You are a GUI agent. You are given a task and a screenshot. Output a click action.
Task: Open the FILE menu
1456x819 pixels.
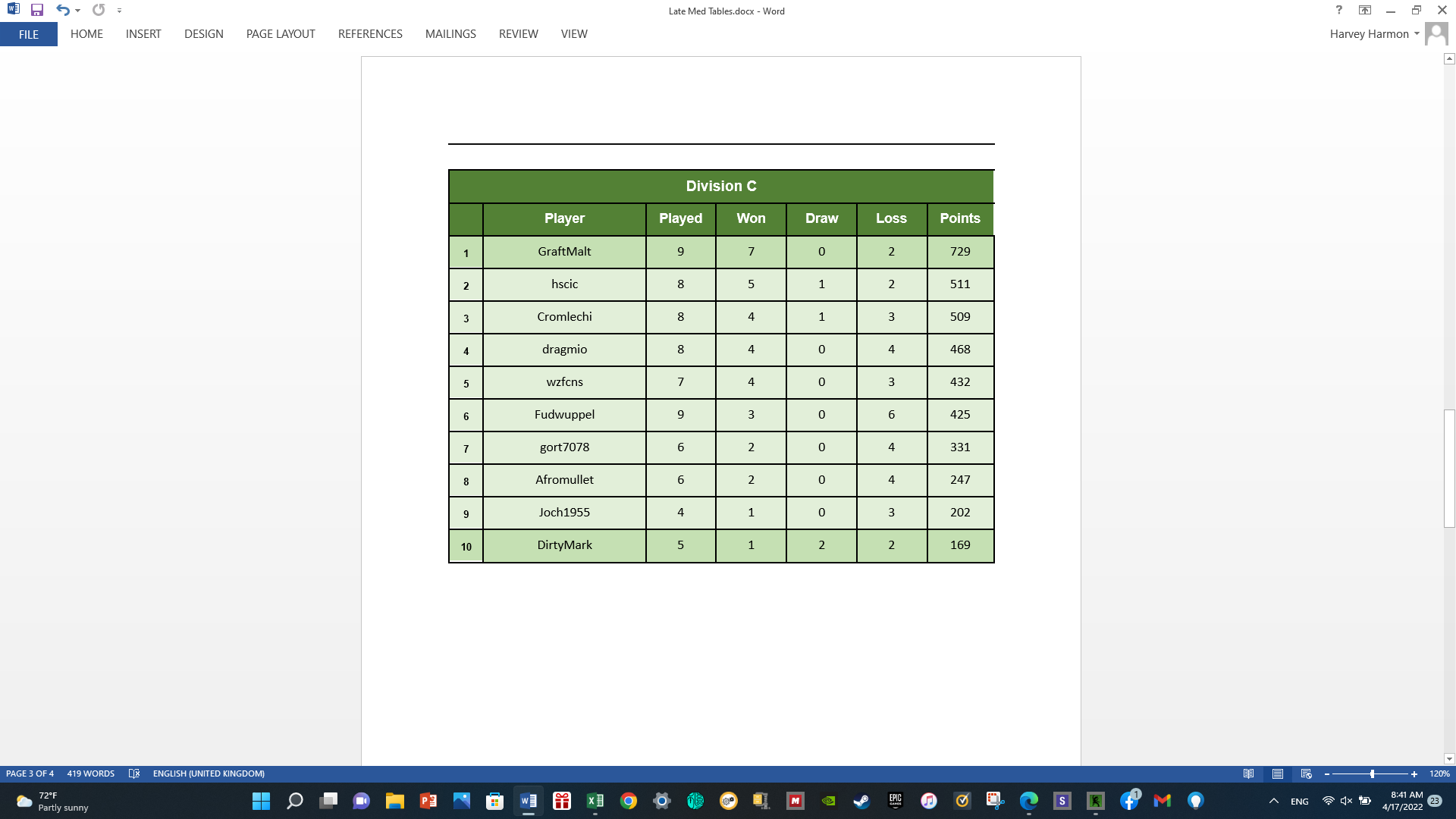28,34
